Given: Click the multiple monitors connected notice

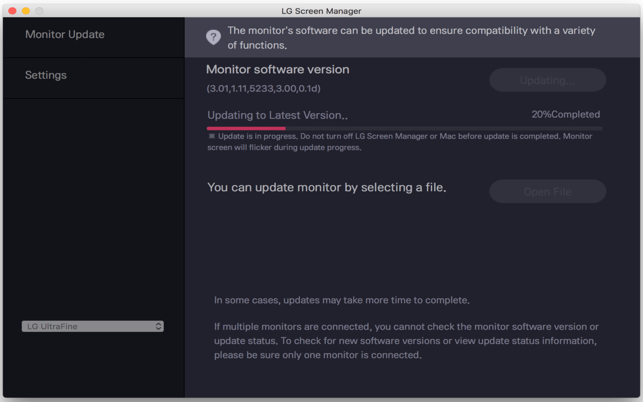Looking at the screenshot, I should tap(406, 341).
